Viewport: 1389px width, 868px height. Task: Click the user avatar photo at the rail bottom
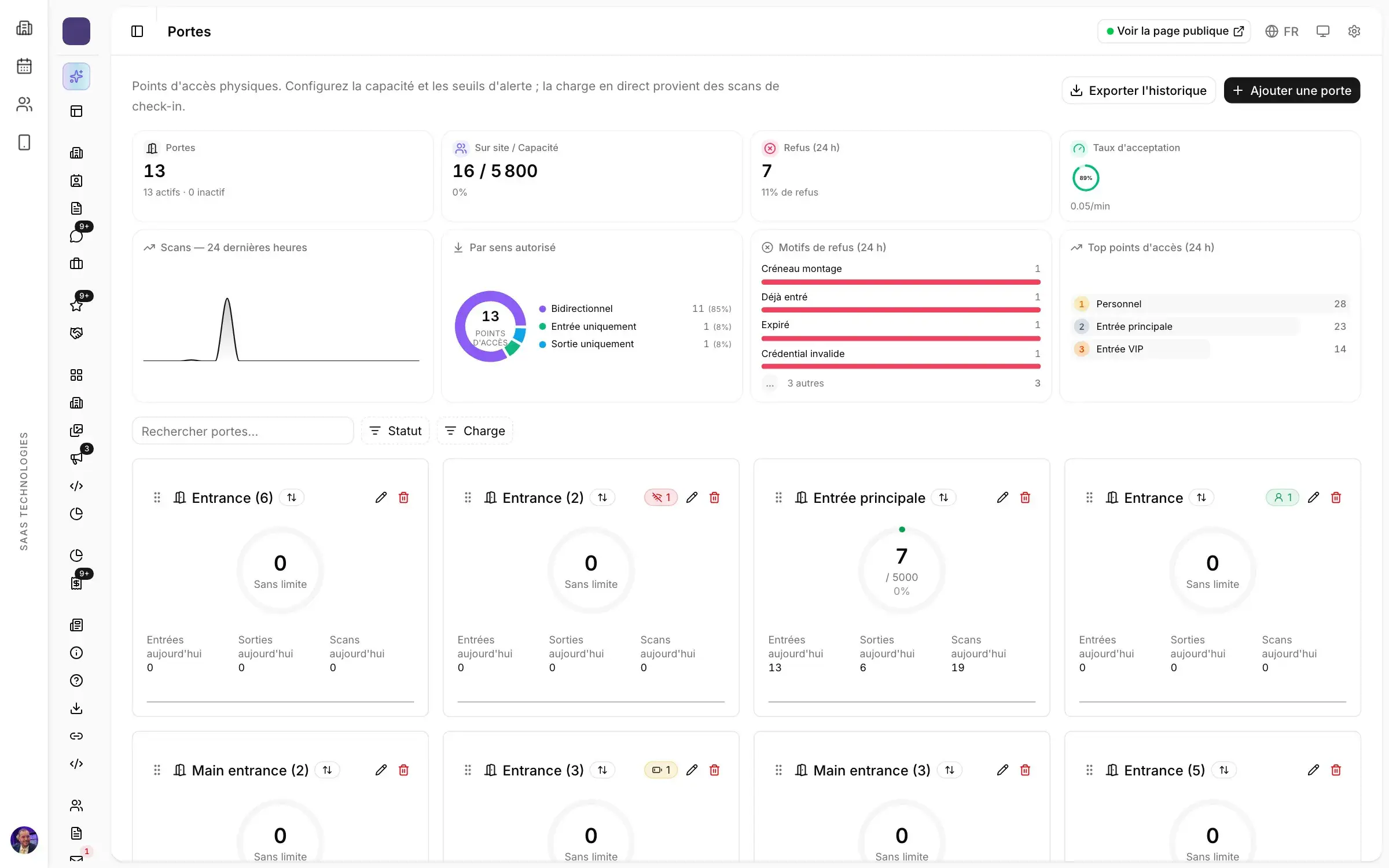24,840
